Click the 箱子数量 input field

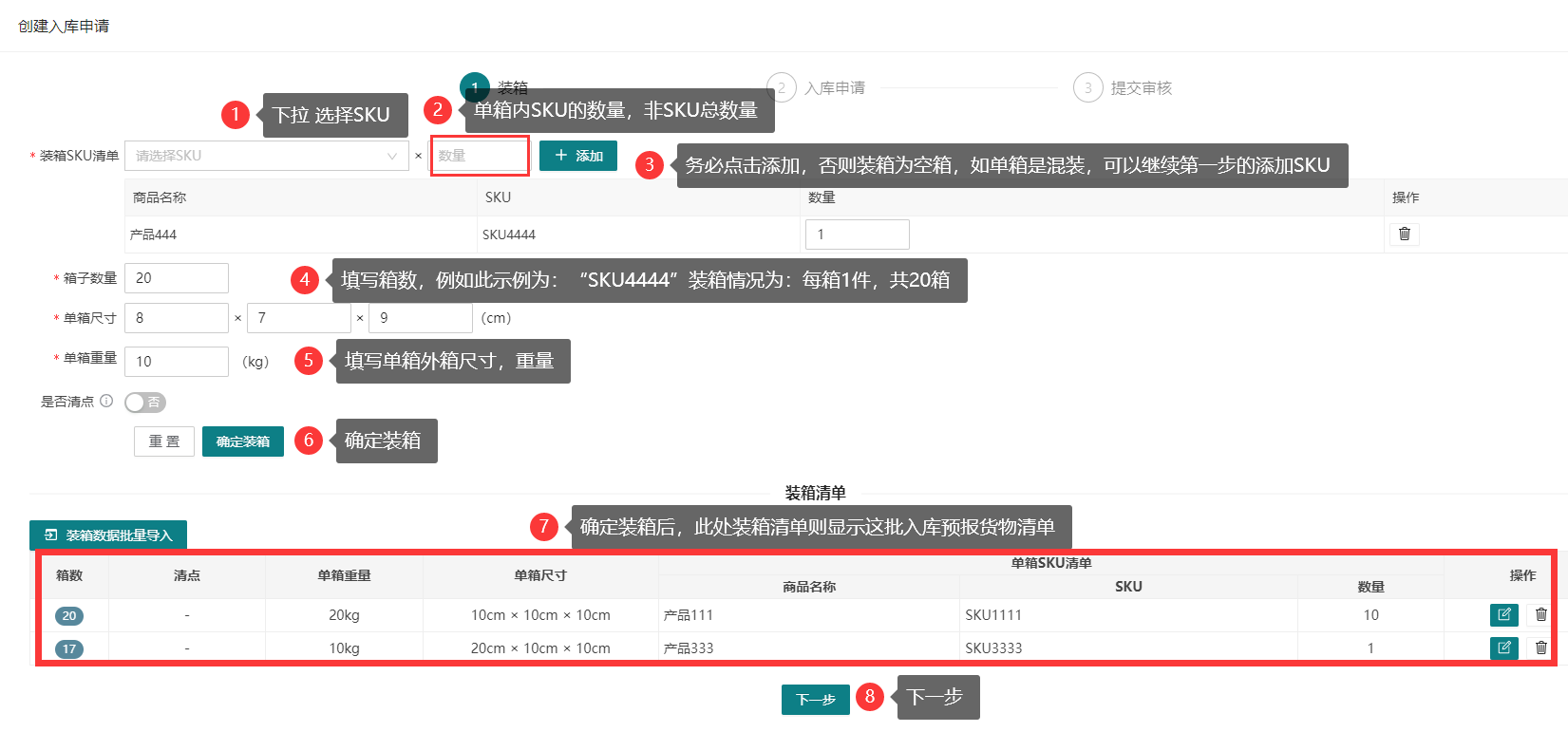177,278
